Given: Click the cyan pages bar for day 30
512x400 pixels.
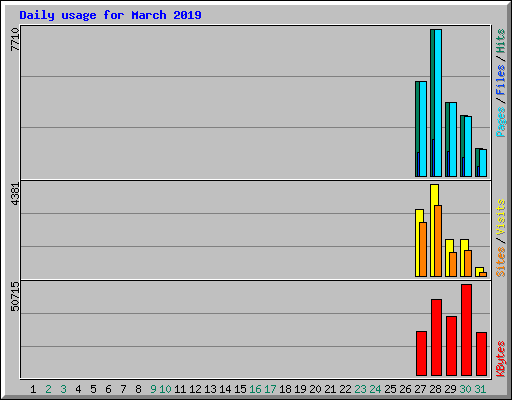Looking at the screenshot, I should (468, 147).
